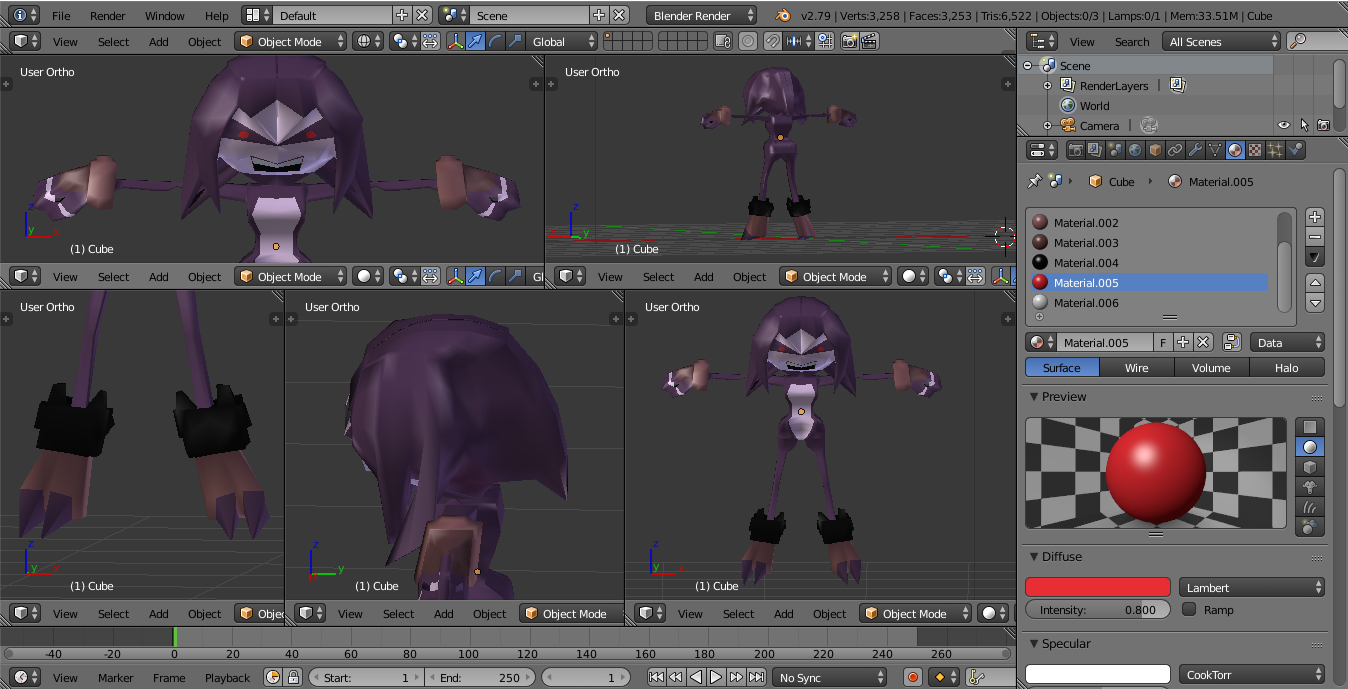The width and height of the screenshot is (1348, 689).
Task: Open the Lambert diffuse shader dropdown
Action: click(x=1252, y=588)
